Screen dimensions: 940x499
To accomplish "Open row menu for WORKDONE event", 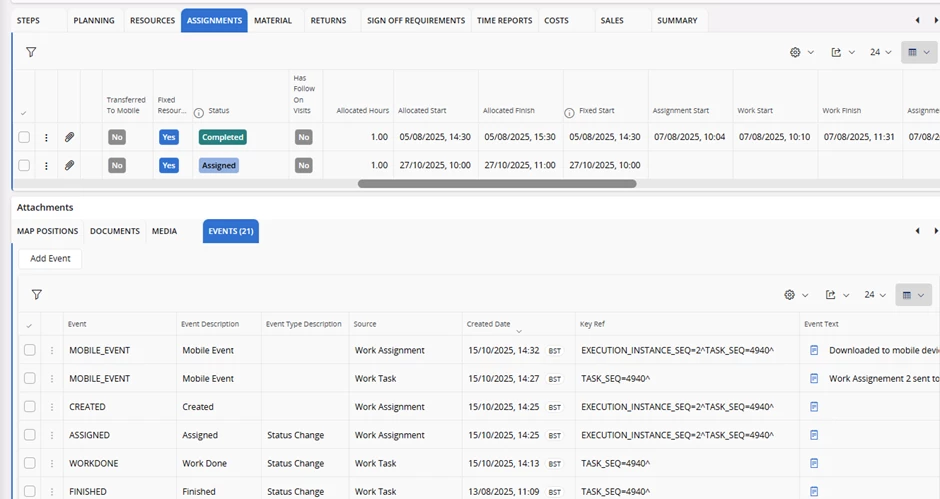I will [x=52, y=464].
